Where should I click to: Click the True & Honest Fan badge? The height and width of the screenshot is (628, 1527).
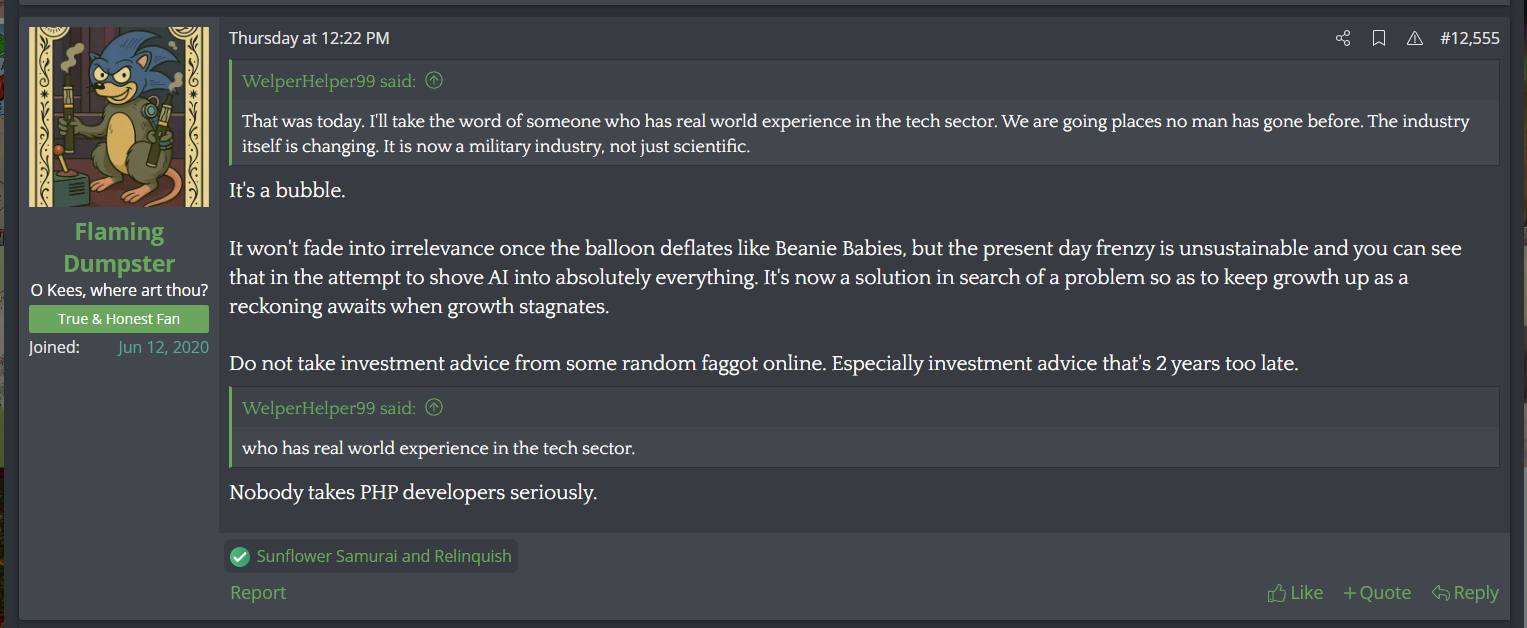pos(119,319)
